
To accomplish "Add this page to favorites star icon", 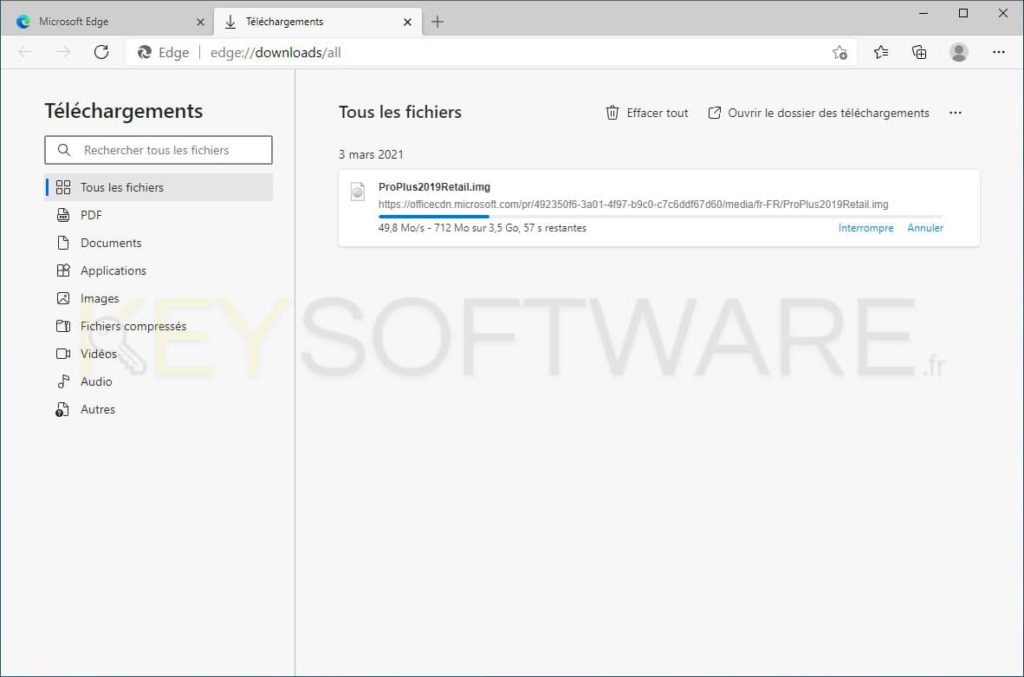I will [840, 53].
